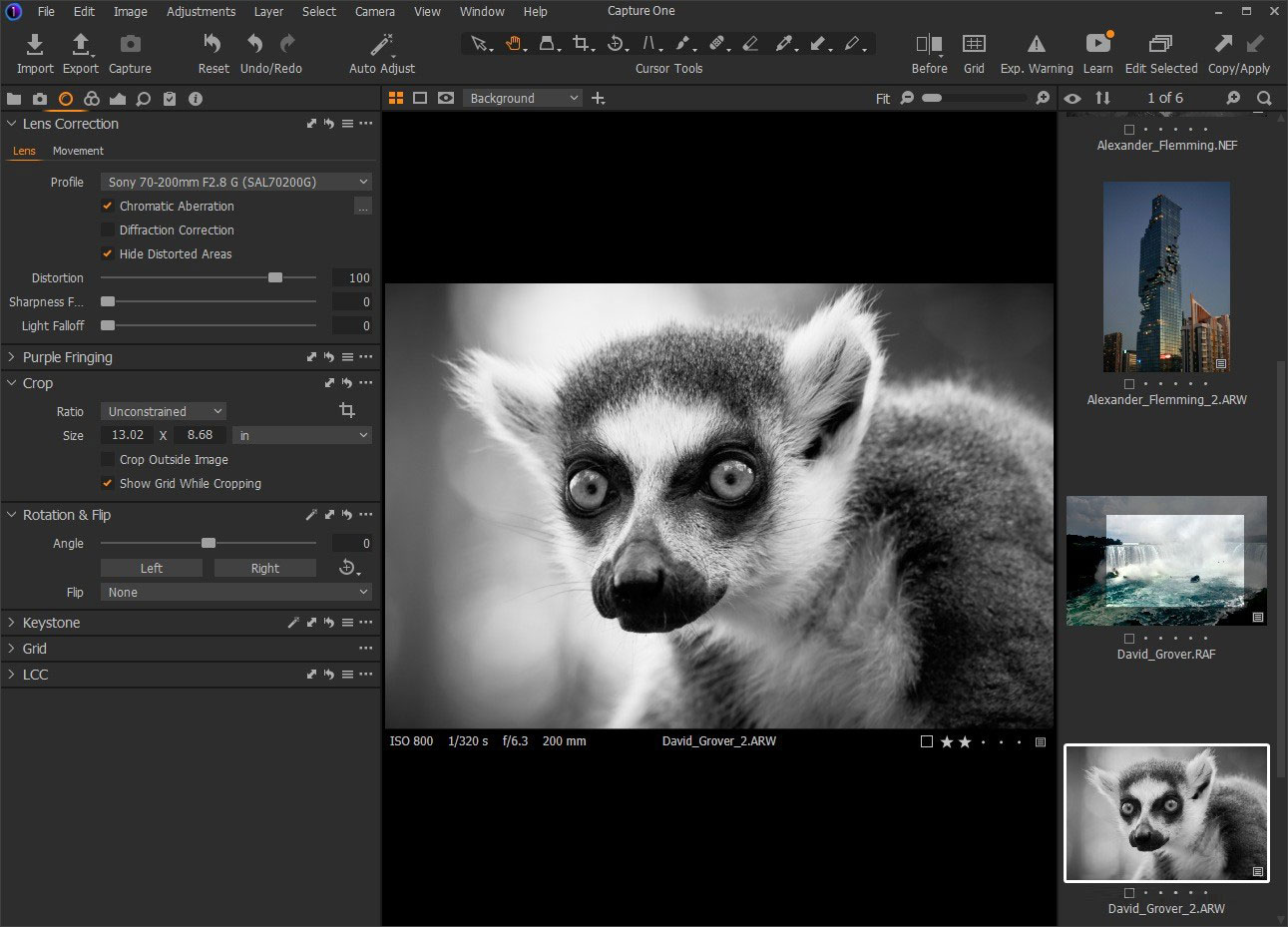Disable the Chromatic Aberration checkbox
The height and width of the screenshot is (927, 1288).
(x=108, y=206)
